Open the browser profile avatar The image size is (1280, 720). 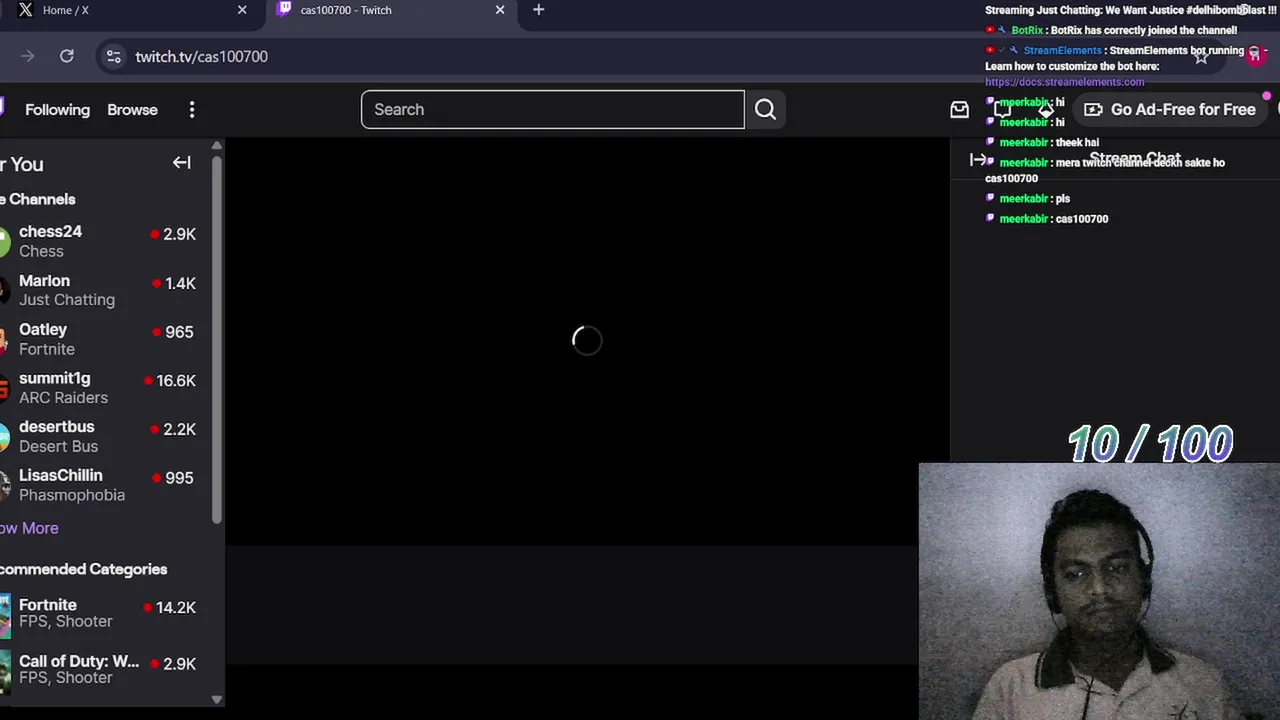(x=1254, y=56)
